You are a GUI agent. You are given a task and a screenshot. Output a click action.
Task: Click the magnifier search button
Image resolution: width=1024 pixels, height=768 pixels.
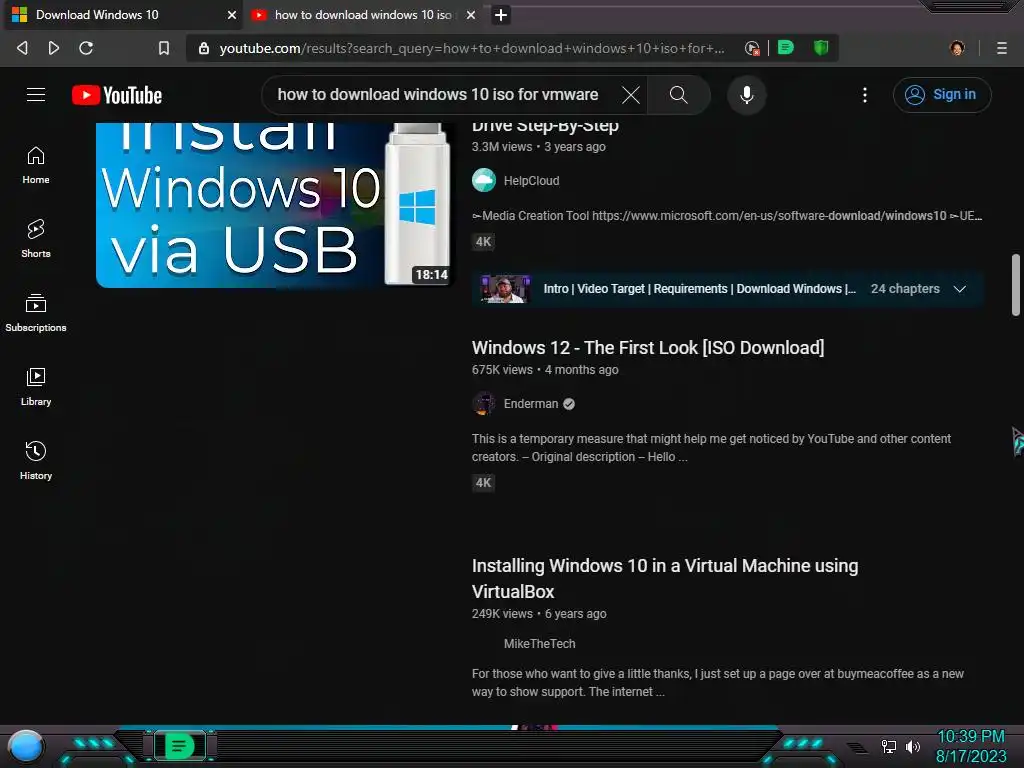(679, 95)
